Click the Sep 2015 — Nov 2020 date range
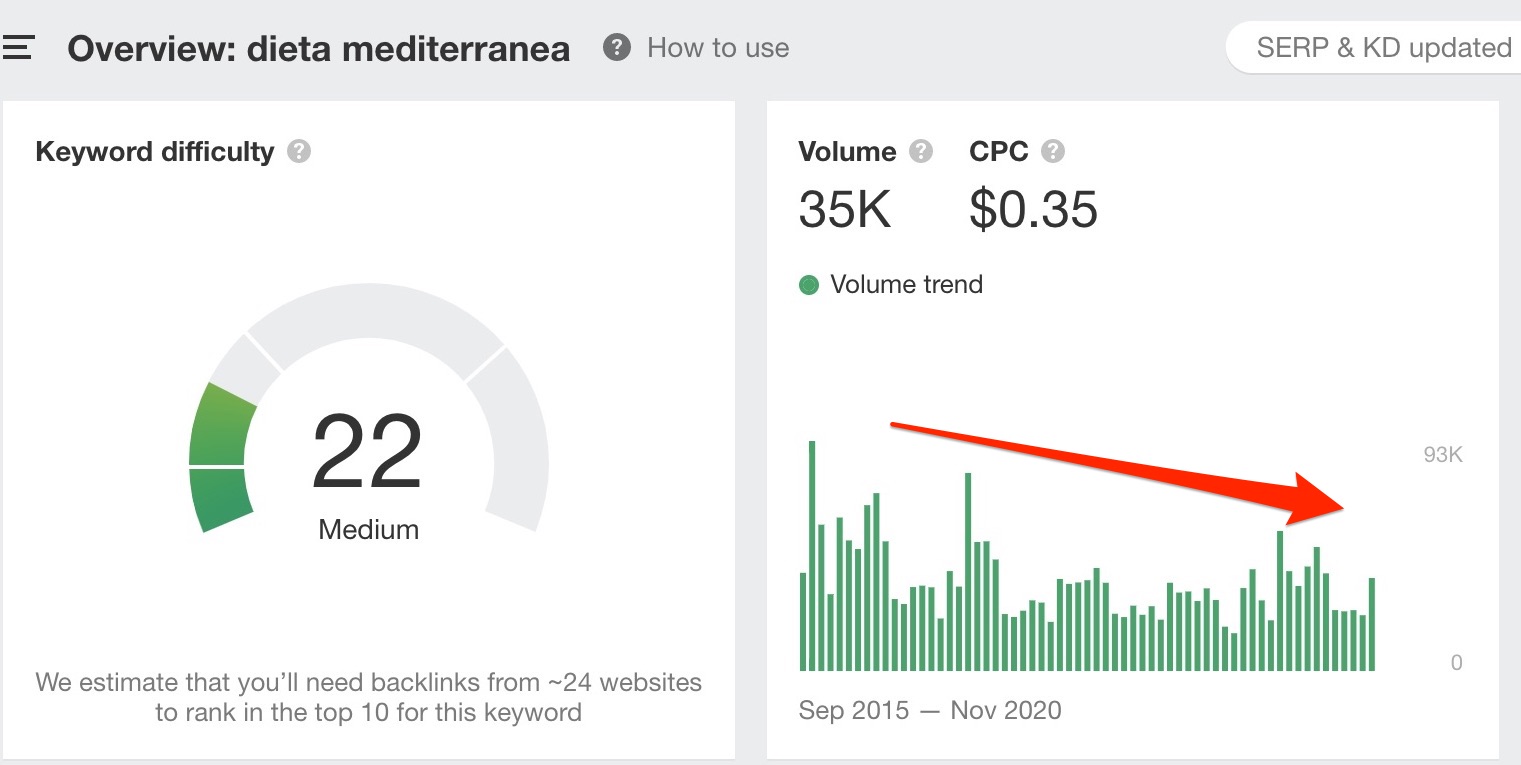Screen dimensions: 1521x765 930,711
